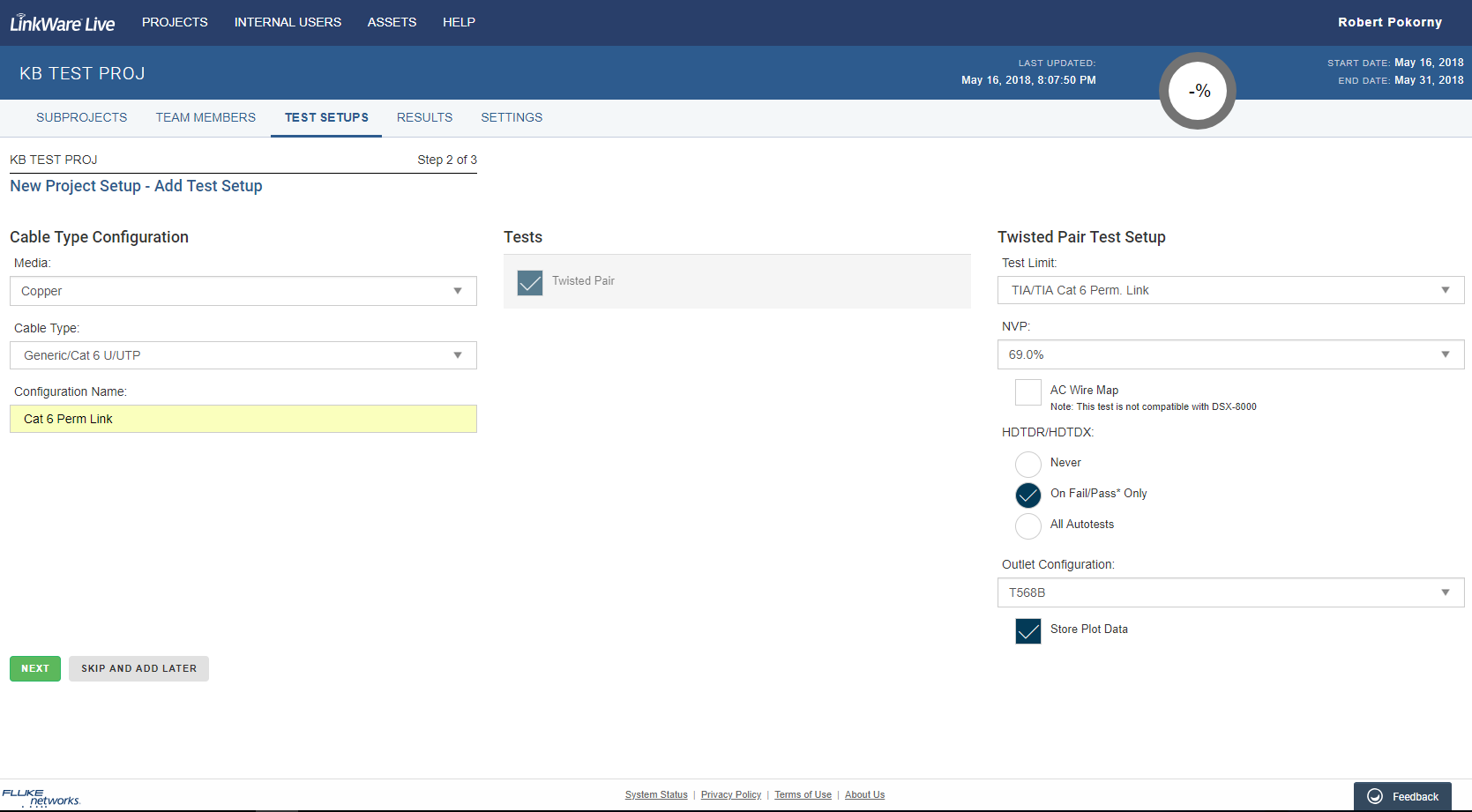This screenshot has width=1472, height=812.
Task: Select the On Fail/Pass* Only option
Action: (x=1028, y=495)
